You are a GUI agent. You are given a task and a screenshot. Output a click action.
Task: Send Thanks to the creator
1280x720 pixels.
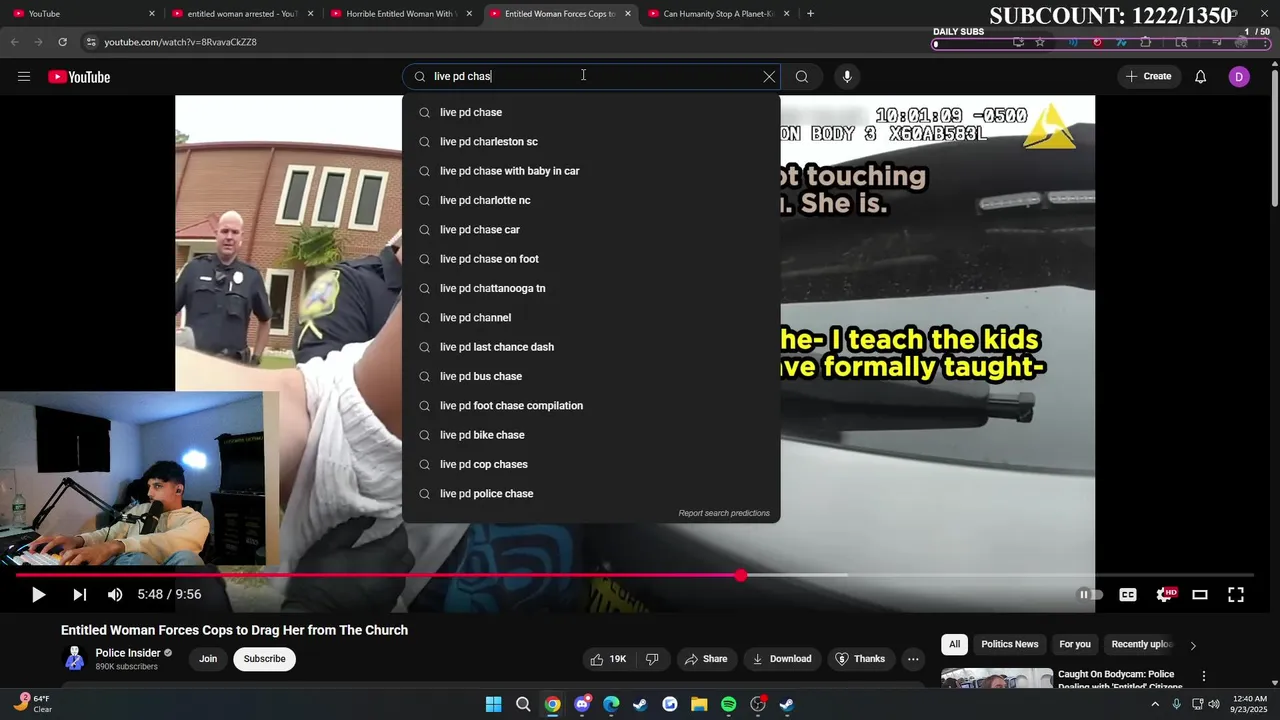(x=860, y=659)
